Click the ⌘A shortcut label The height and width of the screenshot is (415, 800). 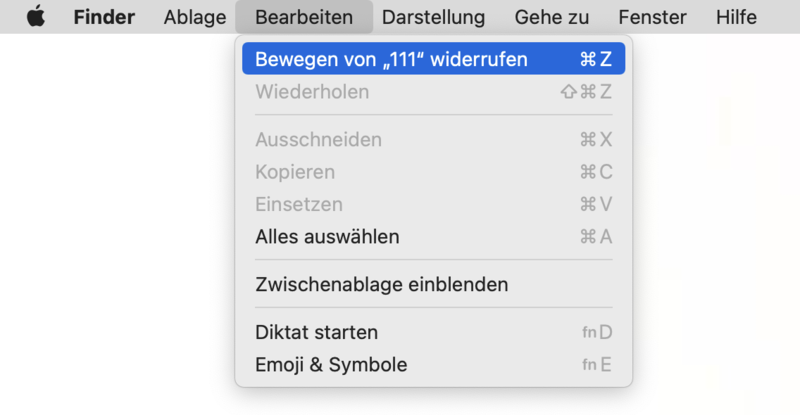click(595, 237)
